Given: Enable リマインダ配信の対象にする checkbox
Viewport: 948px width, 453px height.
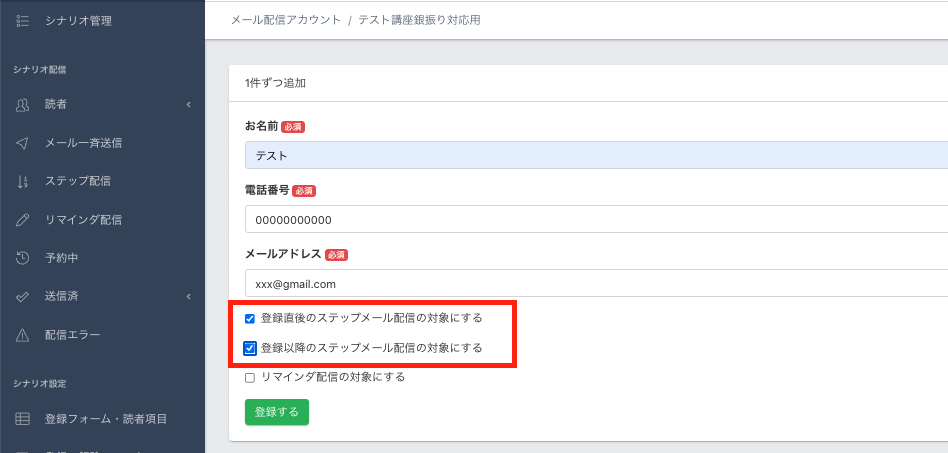Looking at the screenshot, I should 250,378.
